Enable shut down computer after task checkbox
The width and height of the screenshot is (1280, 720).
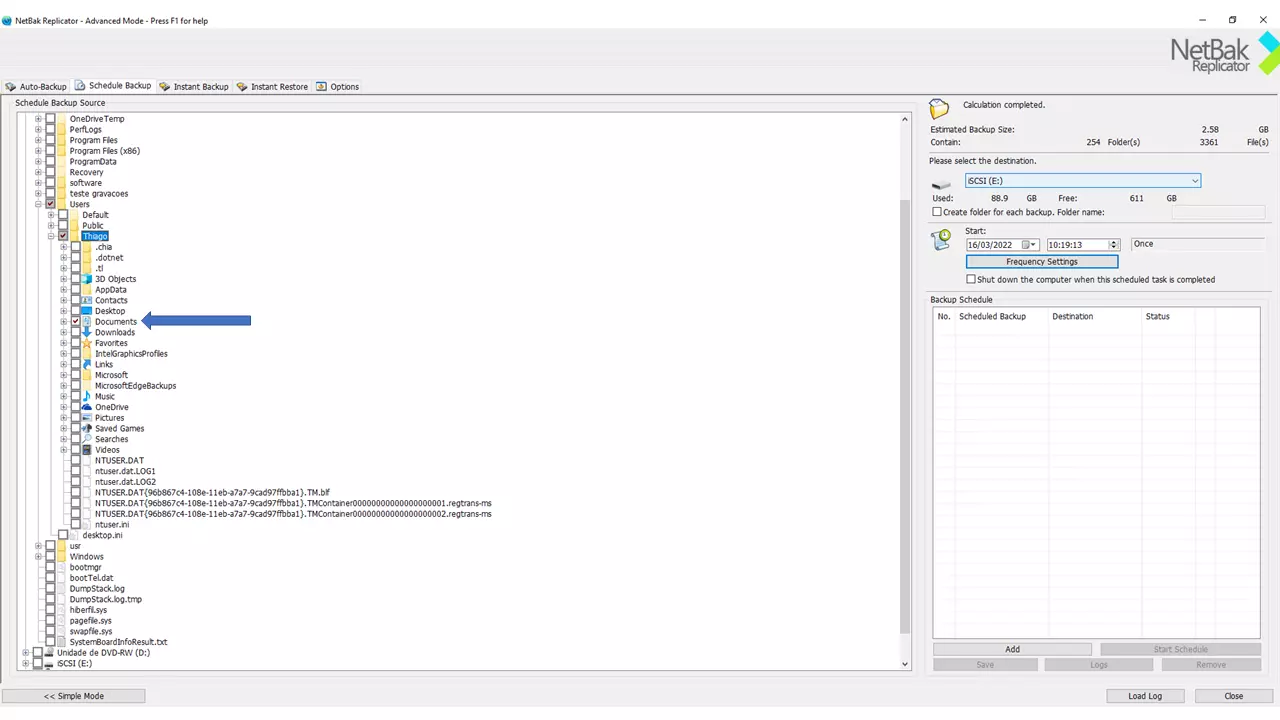(971, 280)
